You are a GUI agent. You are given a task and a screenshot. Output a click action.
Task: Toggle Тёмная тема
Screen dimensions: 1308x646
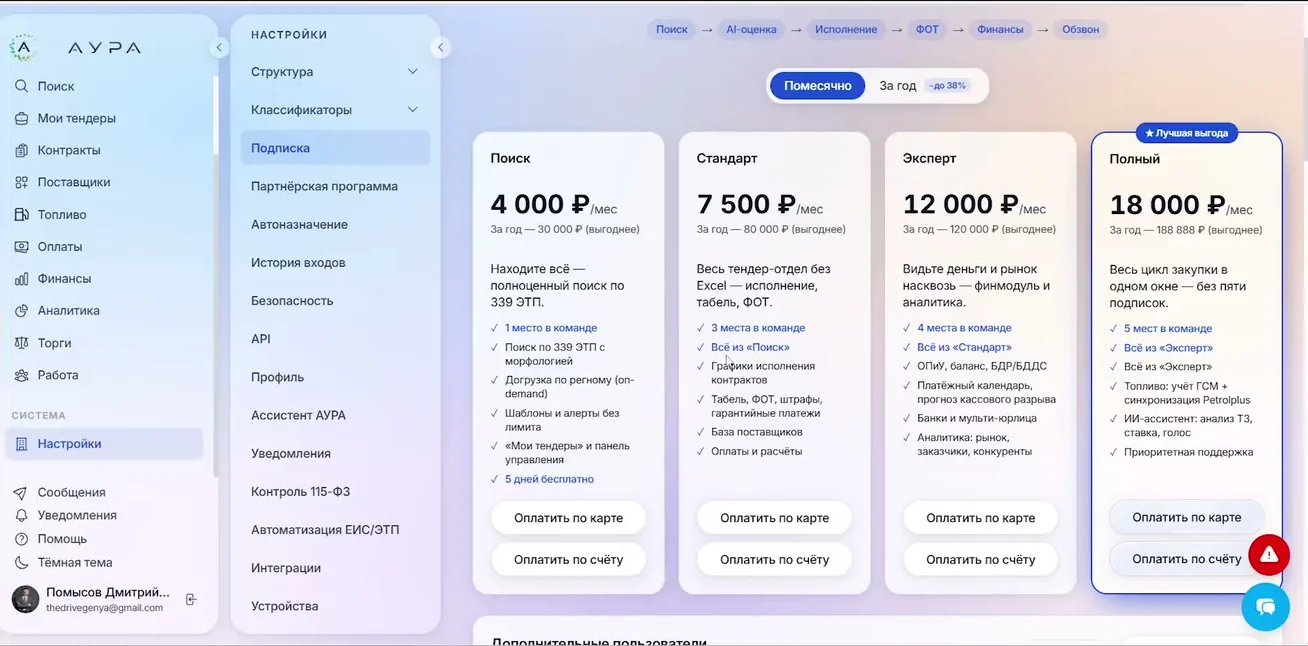64,562
